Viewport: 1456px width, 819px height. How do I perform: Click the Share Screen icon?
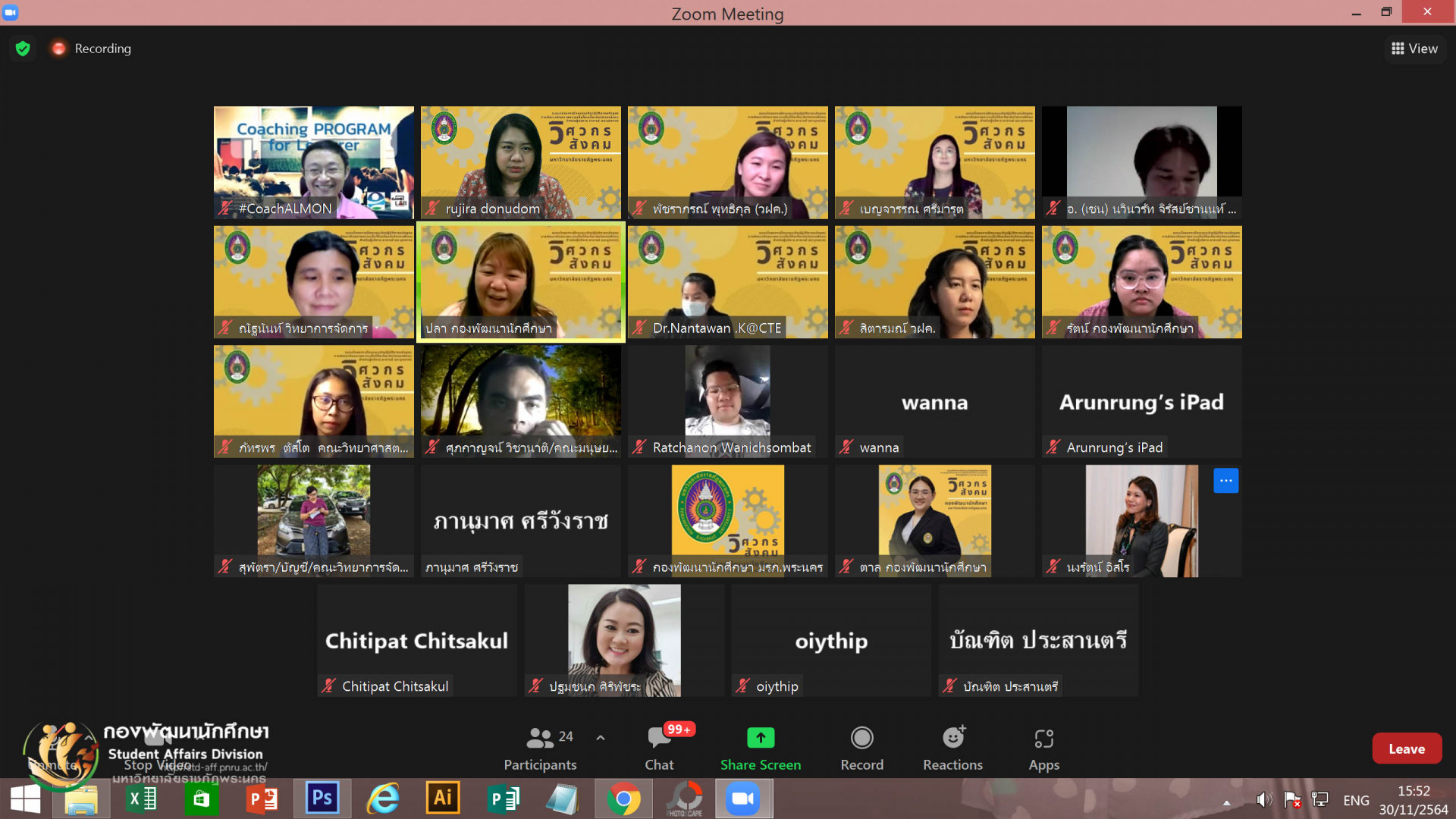tap(761, 738)
